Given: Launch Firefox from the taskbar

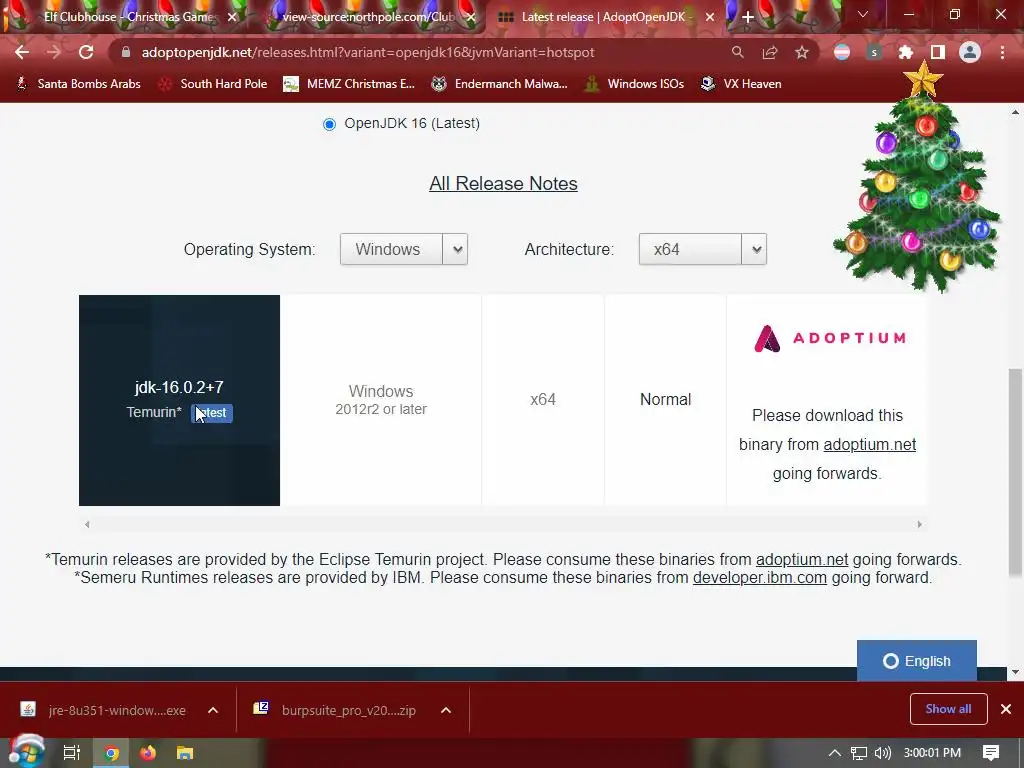Looking at the screenshot, I should (148, 753).
